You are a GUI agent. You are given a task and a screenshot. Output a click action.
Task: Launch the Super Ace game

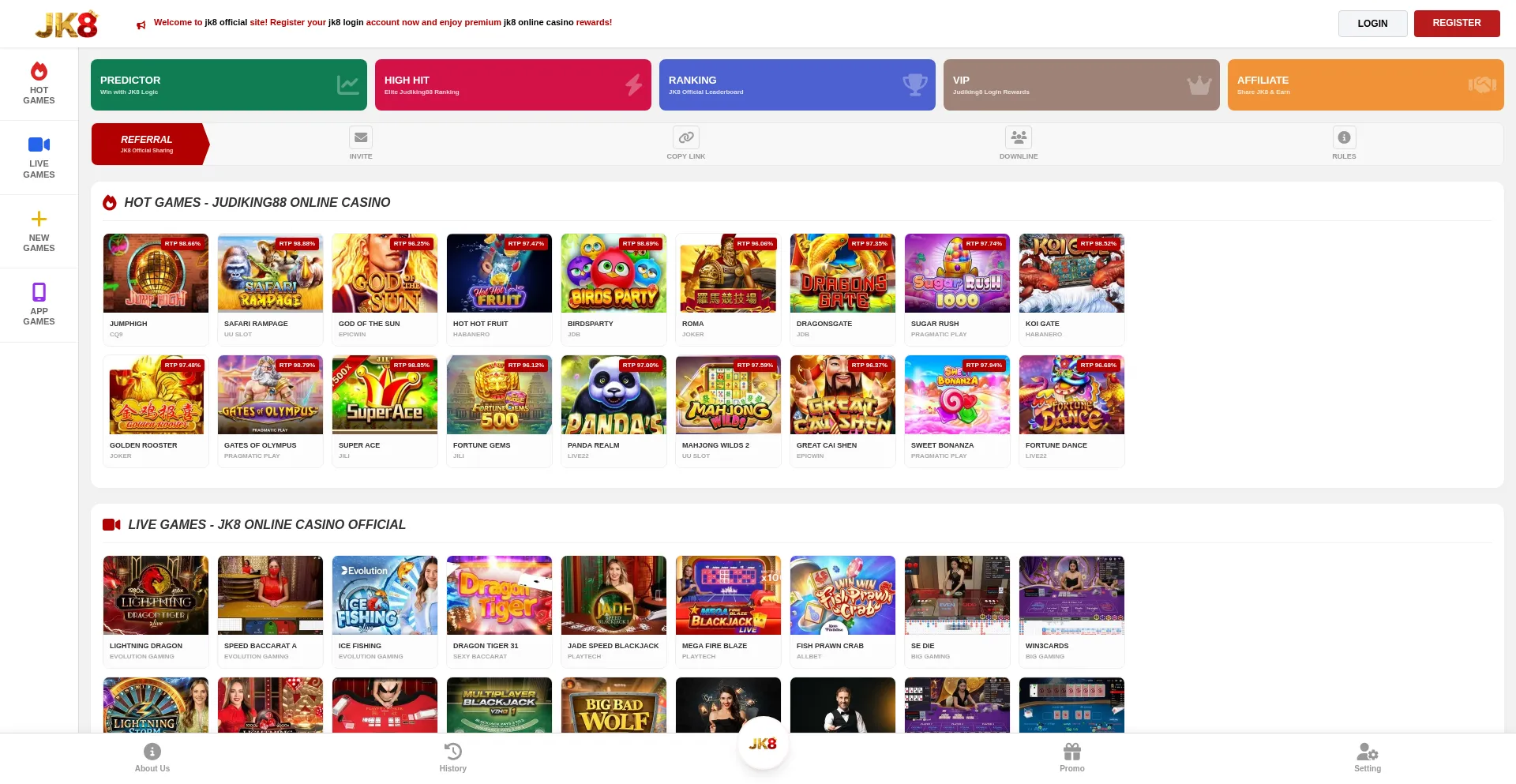pos(385,395)
